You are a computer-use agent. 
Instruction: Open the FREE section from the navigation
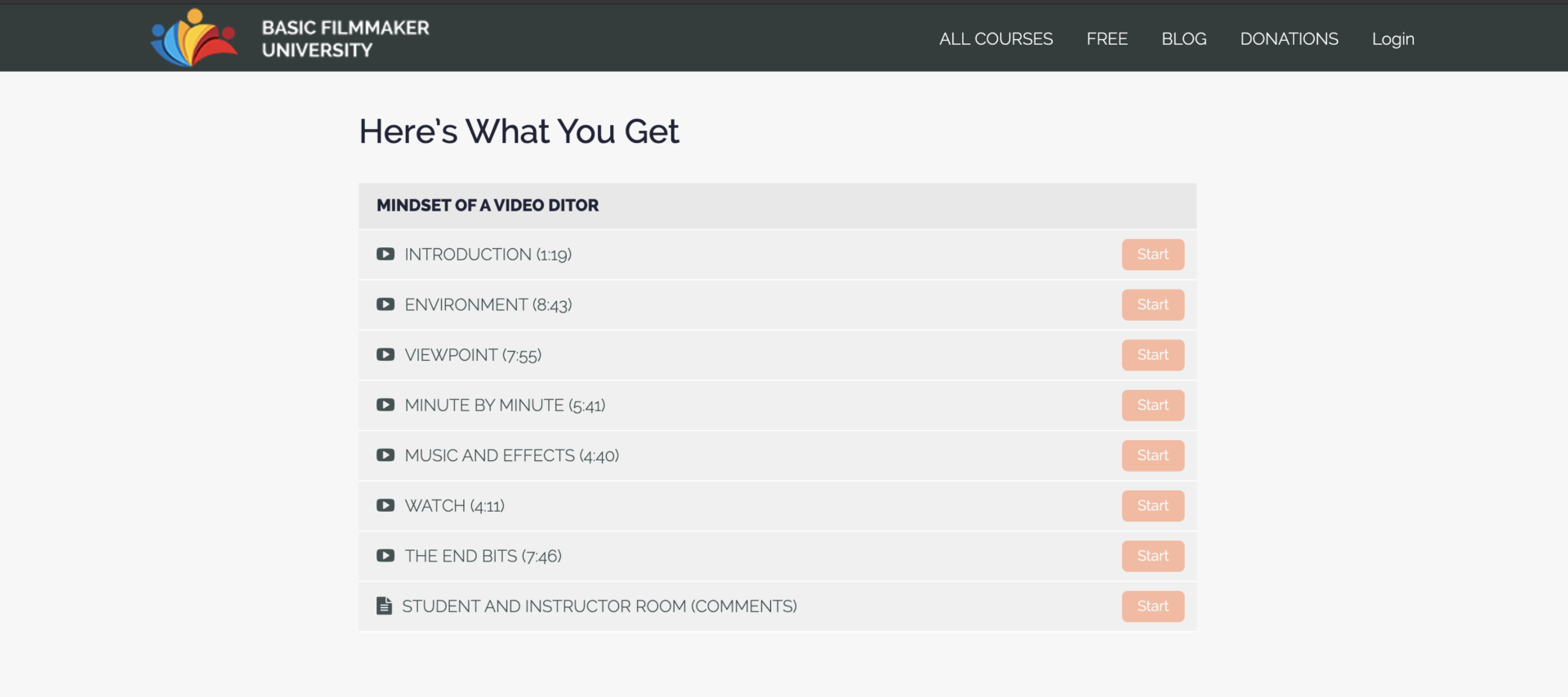tap(1107, 38)
